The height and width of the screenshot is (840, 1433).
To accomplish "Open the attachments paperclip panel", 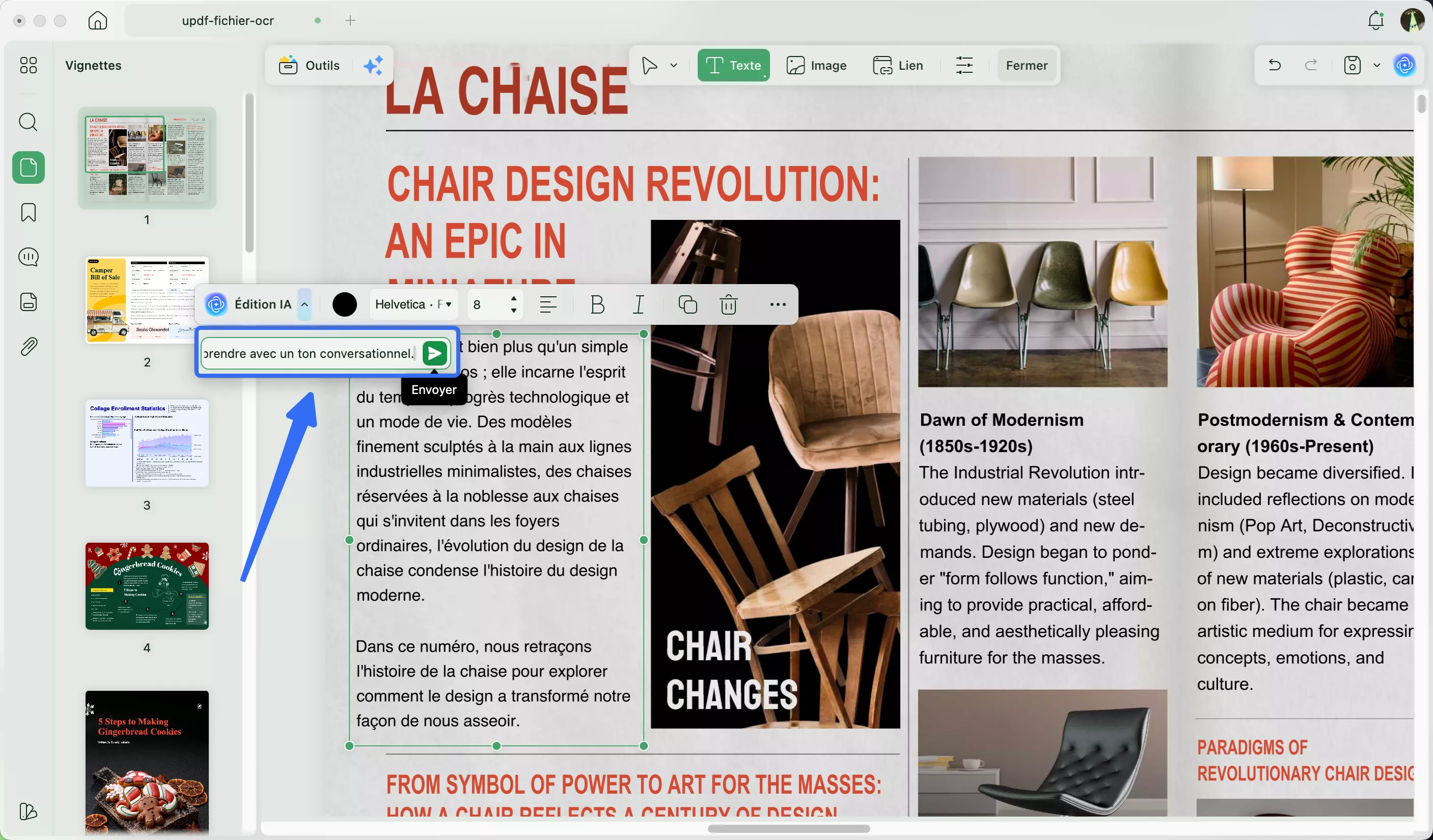I will (x=29, y=346).
